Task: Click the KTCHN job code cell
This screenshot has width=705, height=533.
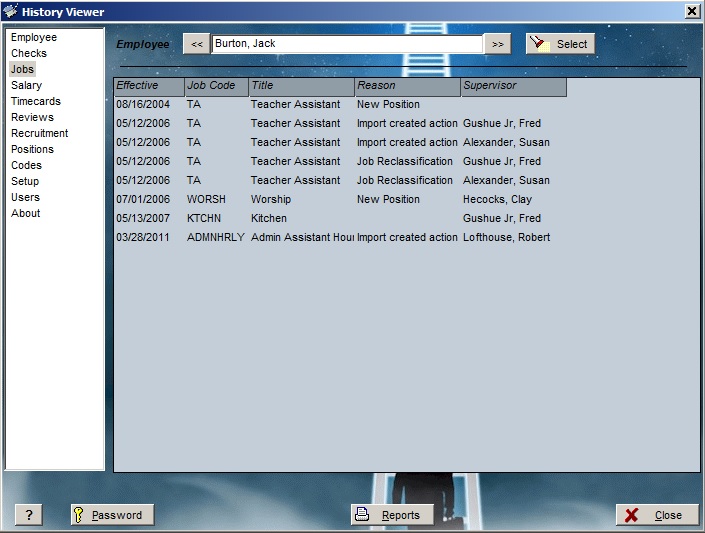Action: (x=204, y=218)
